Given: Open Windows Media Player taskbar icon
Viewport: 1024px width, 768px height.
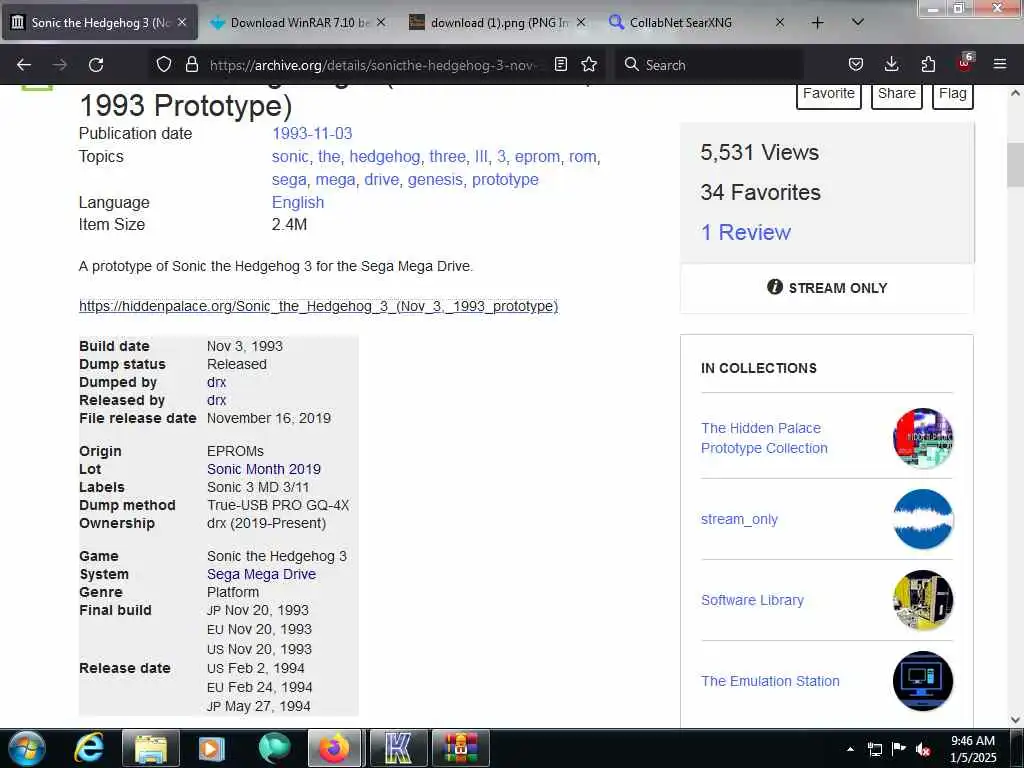Looking at the screenshot, I should coord(211,748).
